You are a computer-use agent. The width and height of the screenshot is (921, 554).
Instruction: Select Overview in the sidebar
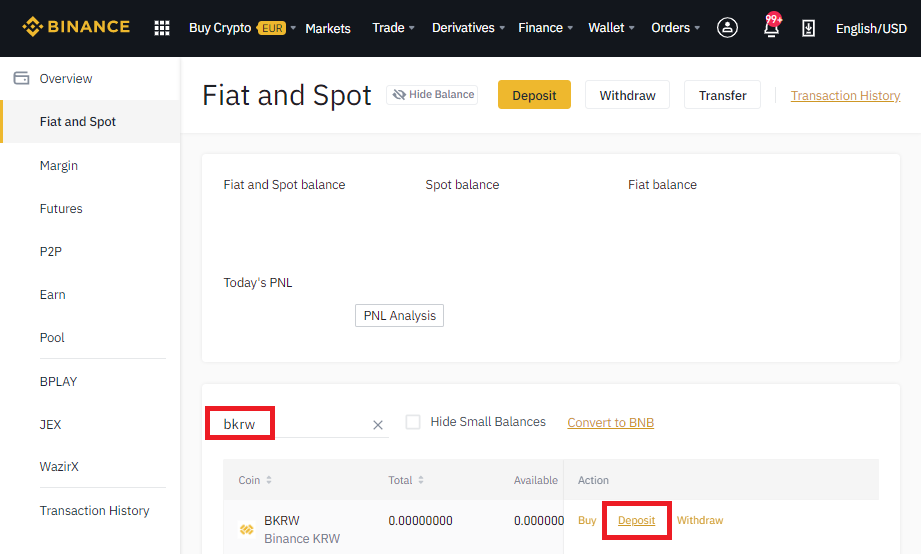click(66, 79)
